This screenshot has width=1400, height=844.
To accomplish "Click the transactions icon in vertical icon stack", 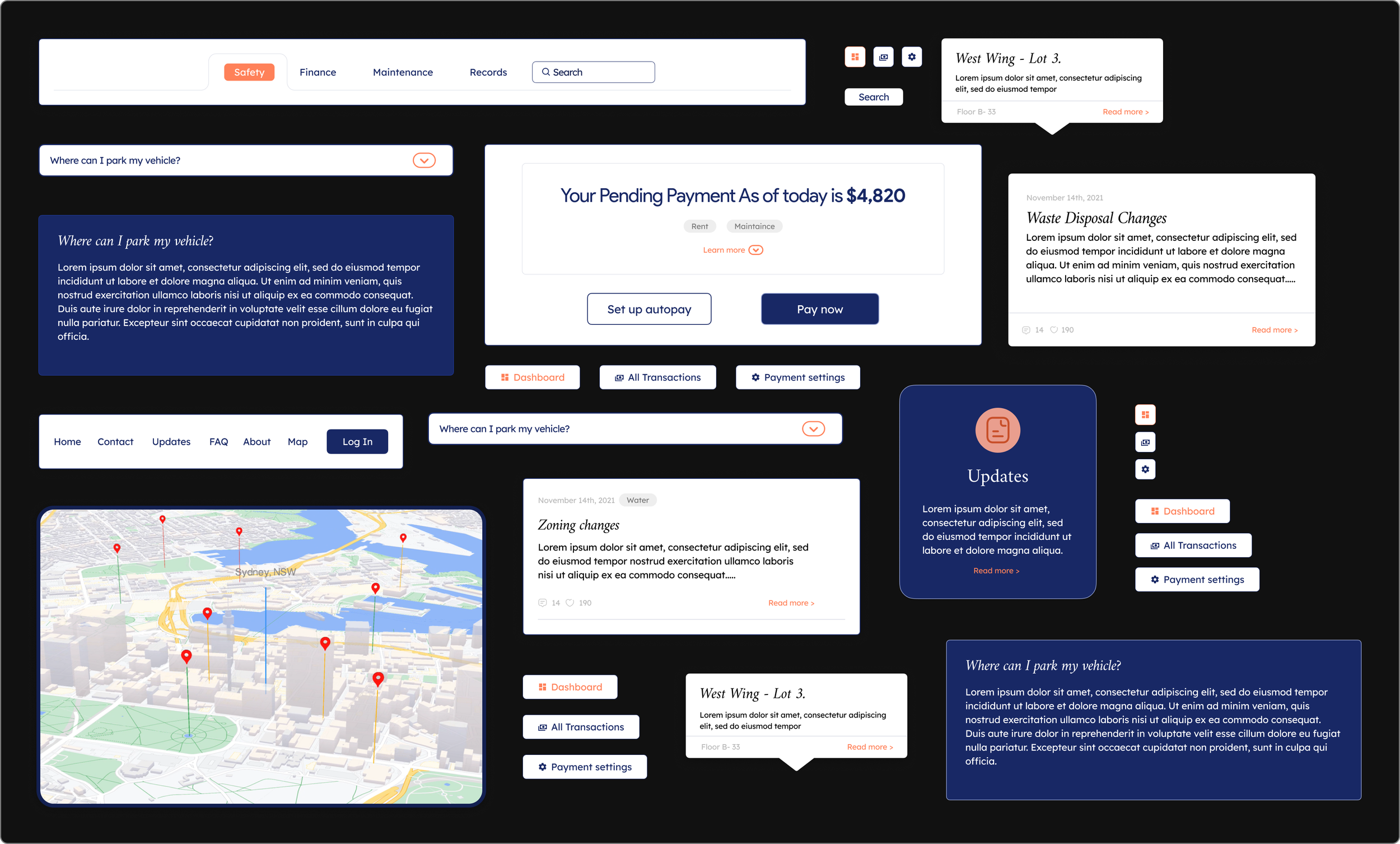I will [x=1145, y=442].
